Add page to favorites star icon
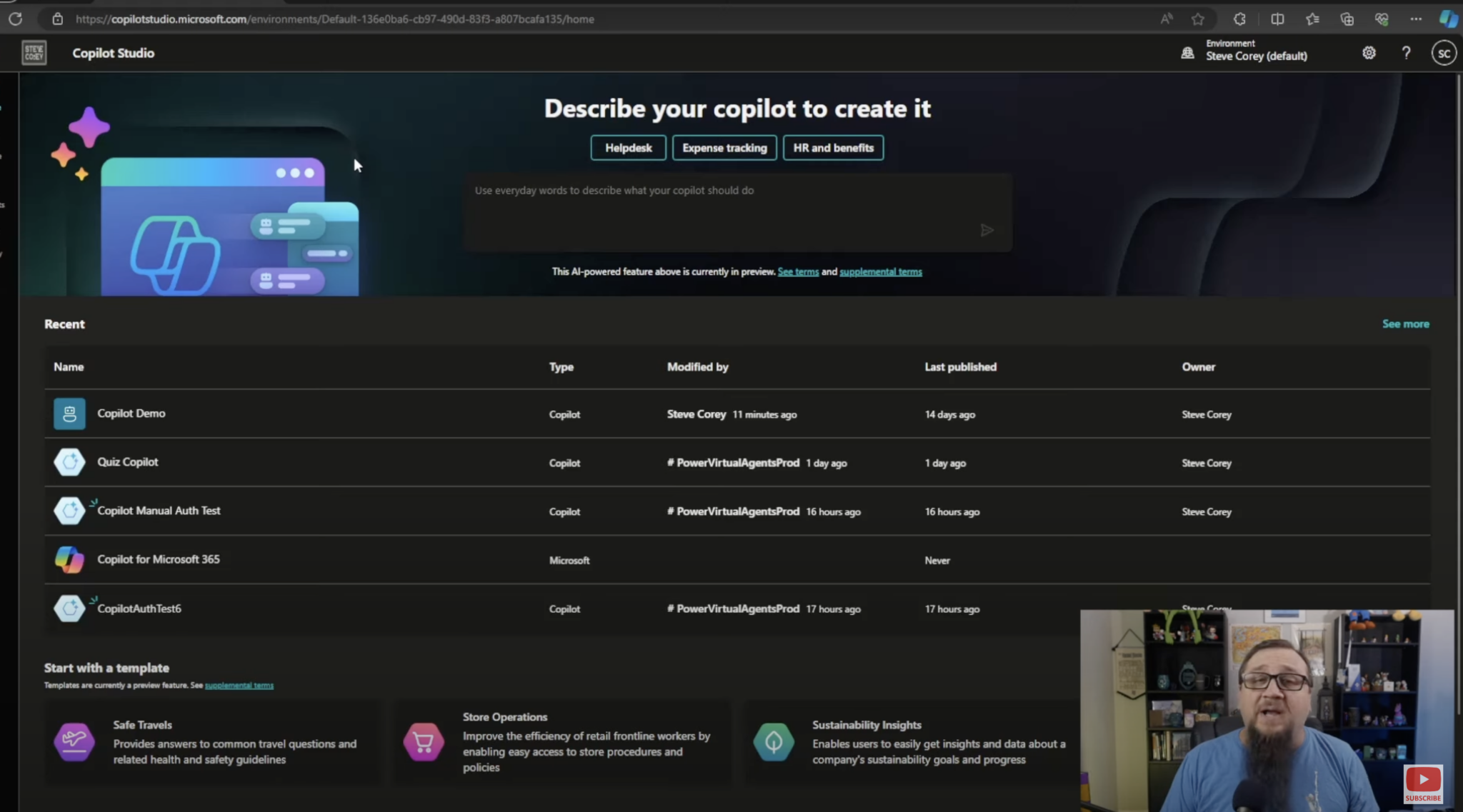Viewport: 1463px width, 812px height. tap(1198, 19)
